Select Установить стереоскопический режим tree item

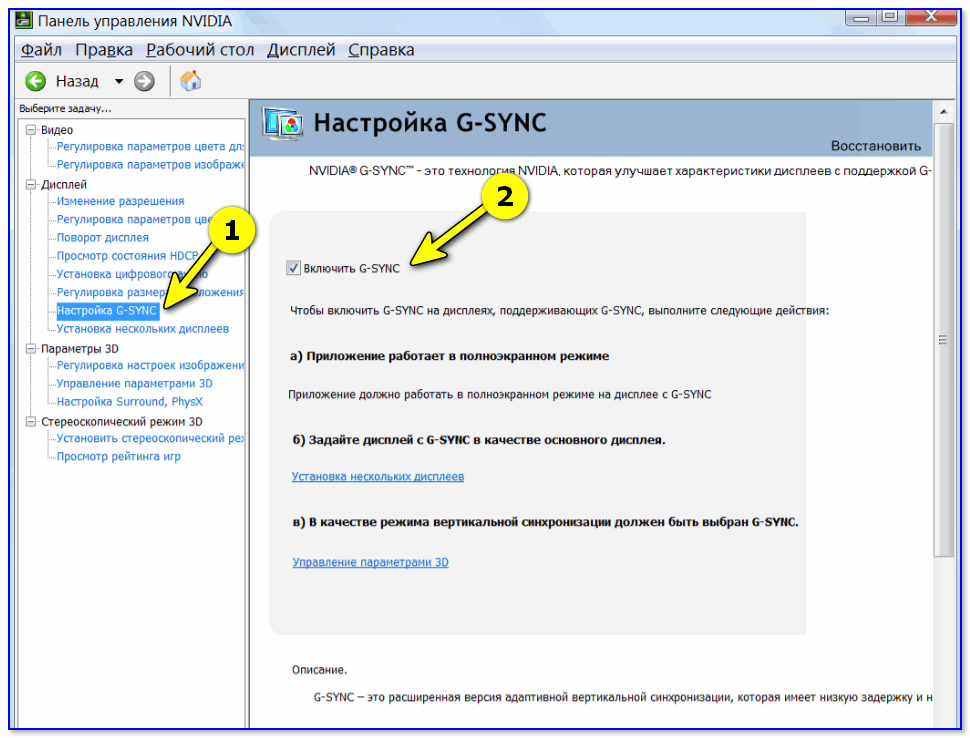pyautogui.click(x=150, y=438)
